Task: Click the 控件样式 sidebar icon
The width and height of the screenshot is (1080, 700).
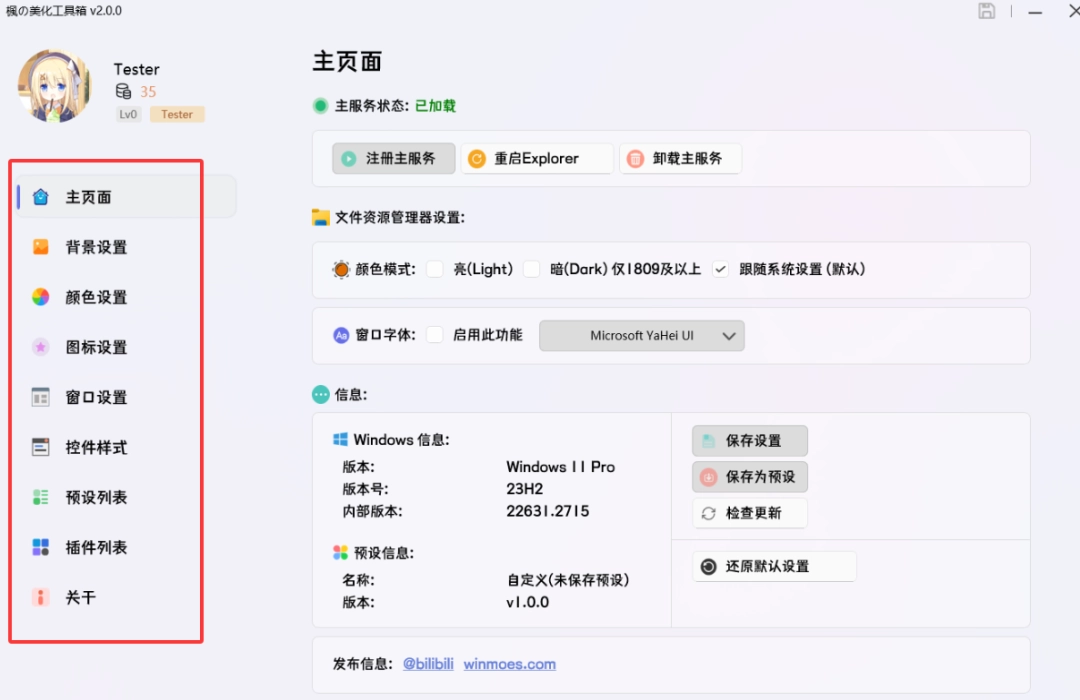Action: click(x=41, y=447)
